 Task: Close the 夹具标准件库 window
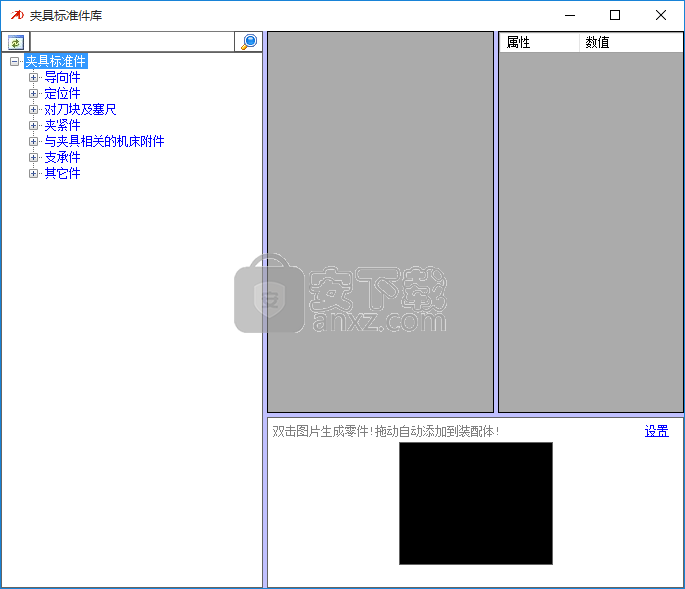click(x=661, y=15)
